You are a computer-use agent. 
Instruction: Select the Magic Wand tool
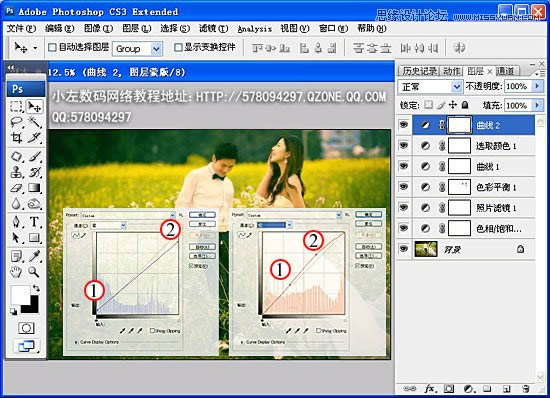pos(34,122)
